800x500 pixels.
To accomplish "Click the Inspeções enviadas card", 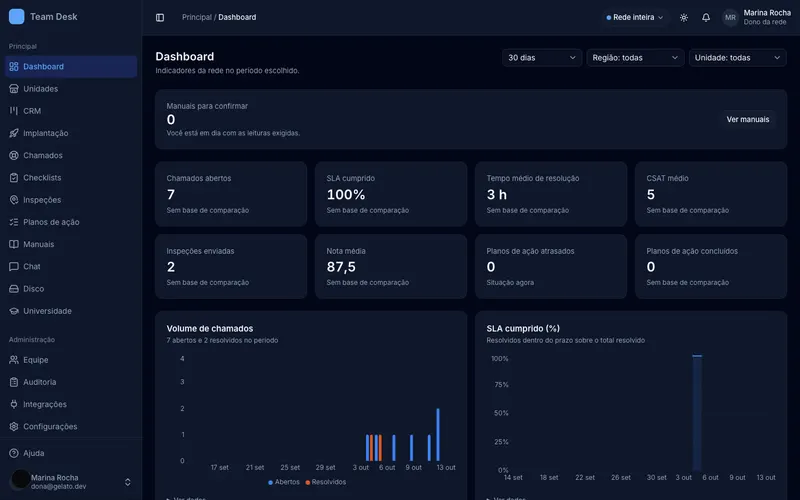I will click(x=231, y=266).
